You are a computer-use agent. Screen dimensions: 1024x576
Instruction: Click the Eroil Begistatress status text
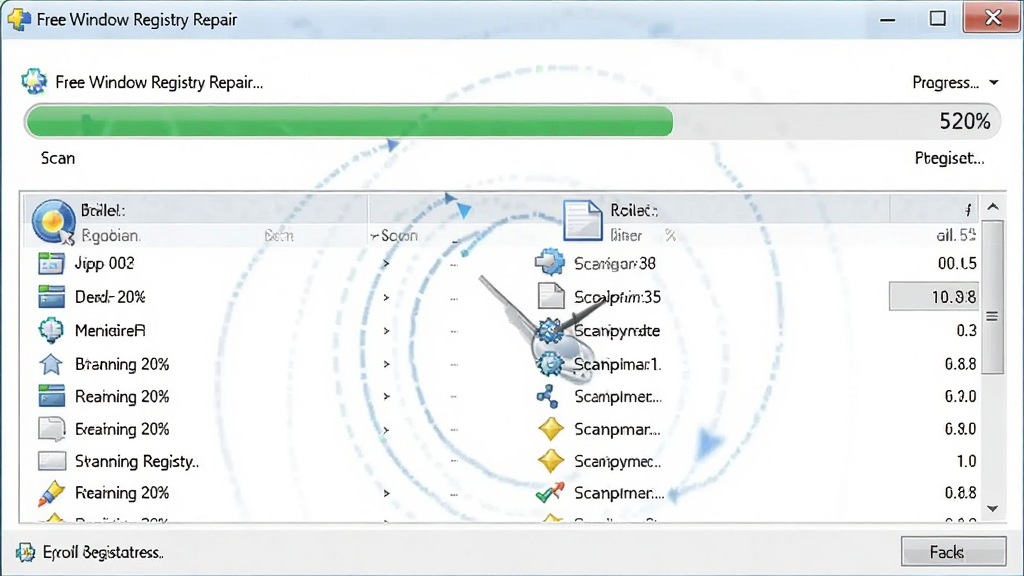[103, 552]
